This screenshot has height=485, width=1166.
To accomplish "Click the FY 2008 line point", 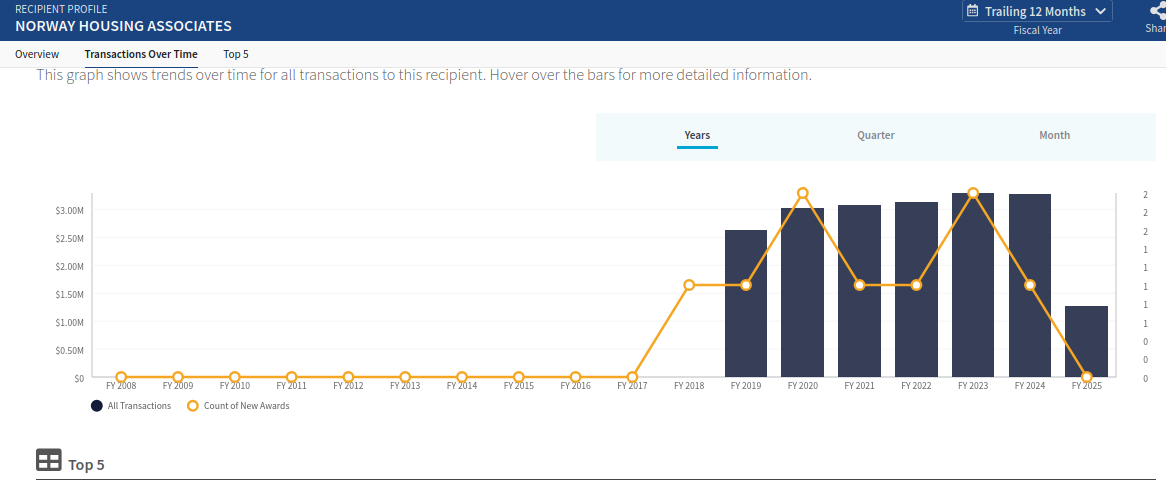I will coord(121,377).
